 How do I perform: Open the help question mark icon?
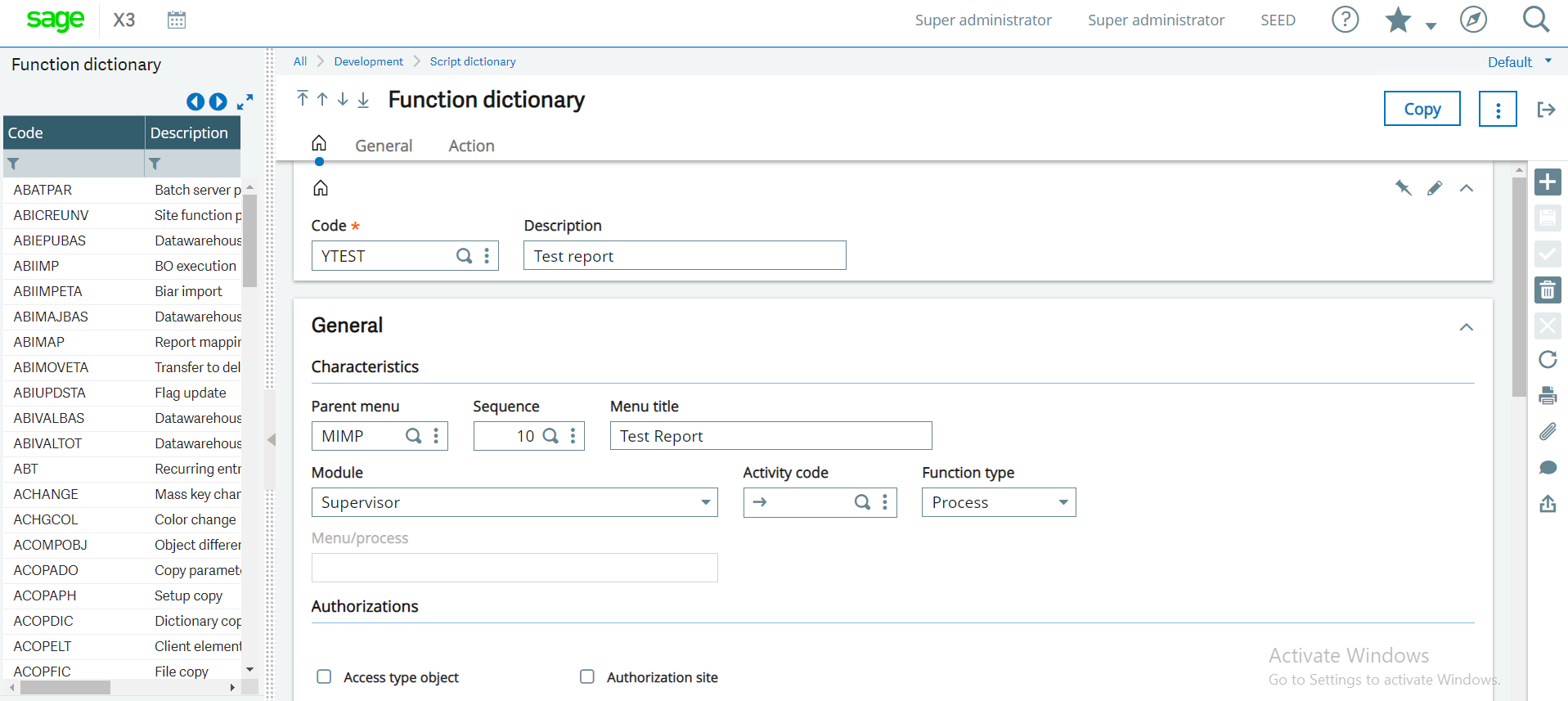point(1345,20)
